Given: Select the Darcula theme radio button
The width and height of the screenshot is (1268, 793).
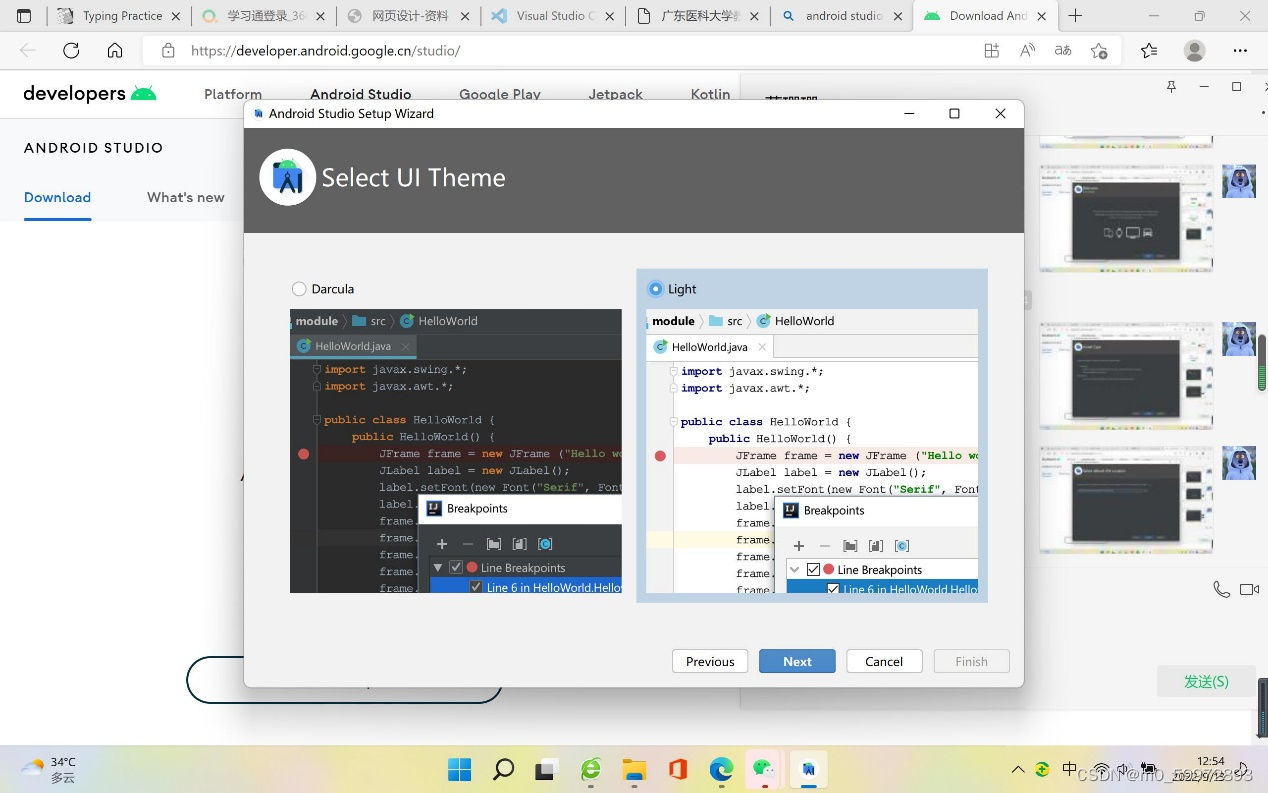Looking at the screenshot, I should [x=299, y=288].
